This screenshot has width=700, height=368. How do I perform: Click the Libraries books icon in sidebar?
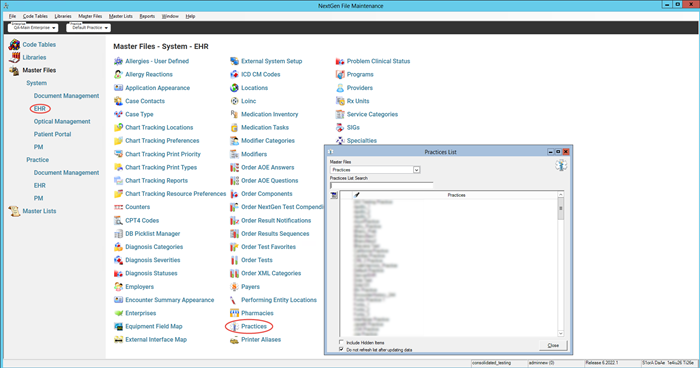tap(14, 57)
